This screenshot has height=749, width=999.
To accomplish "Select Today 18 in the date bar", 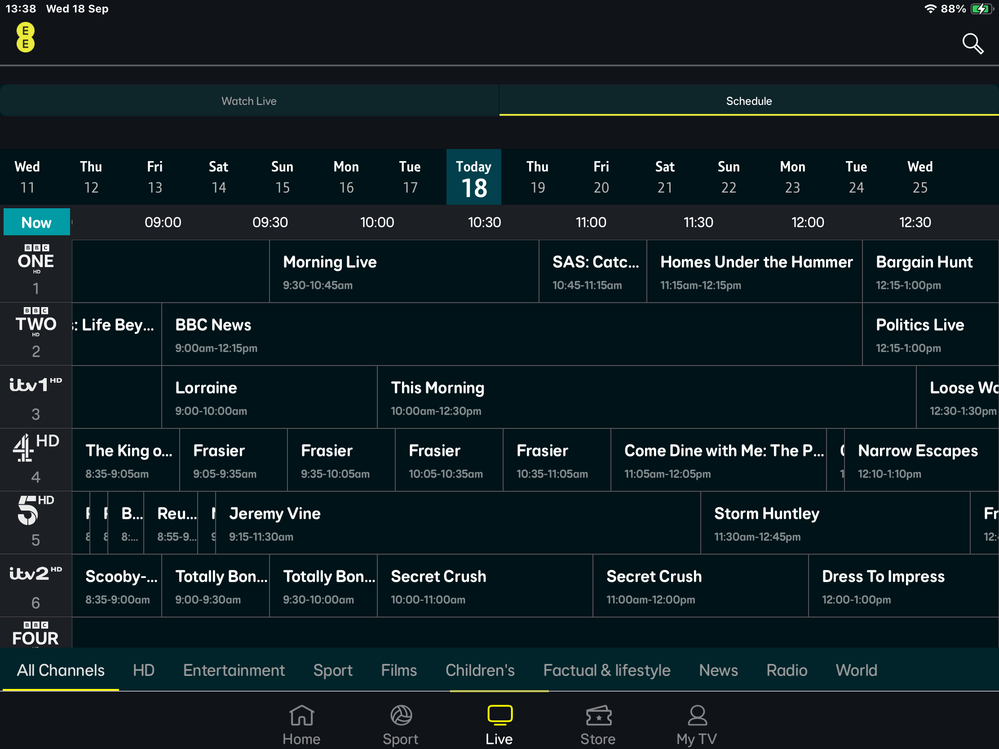I will [473, 177].
